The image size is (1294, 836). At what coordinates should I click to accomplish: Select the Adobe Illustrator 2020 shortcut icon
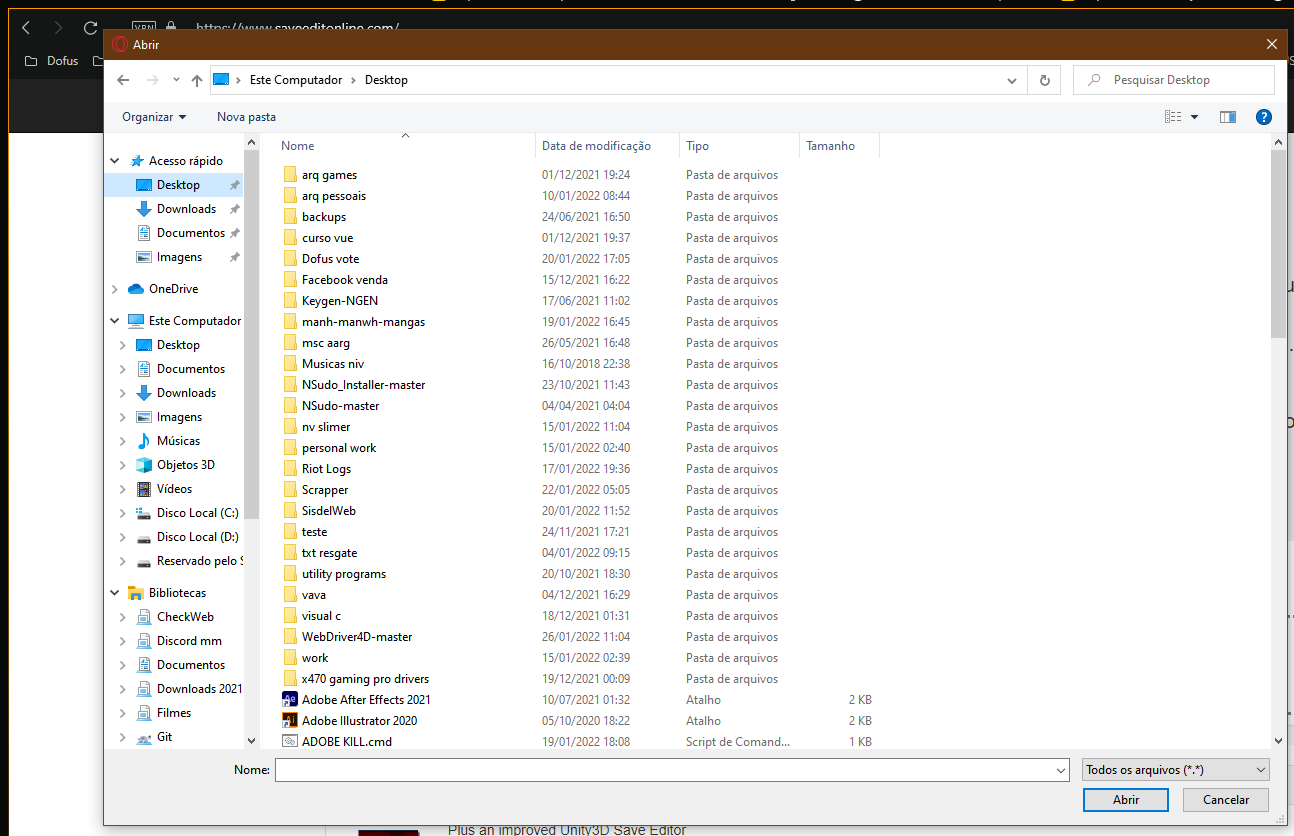click(x=290, y=721)
